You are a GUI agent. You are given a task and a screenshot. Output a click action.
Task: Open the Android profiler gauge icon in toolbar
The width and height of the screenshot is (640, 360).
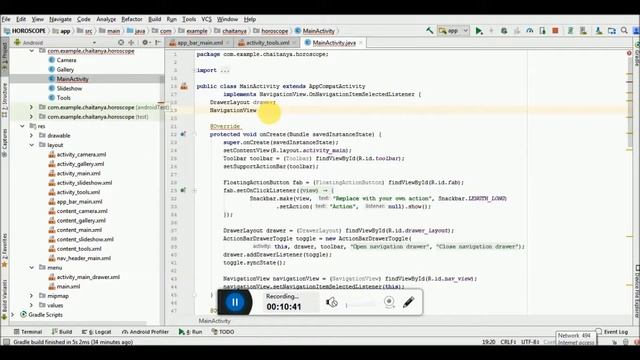point(530,31)
